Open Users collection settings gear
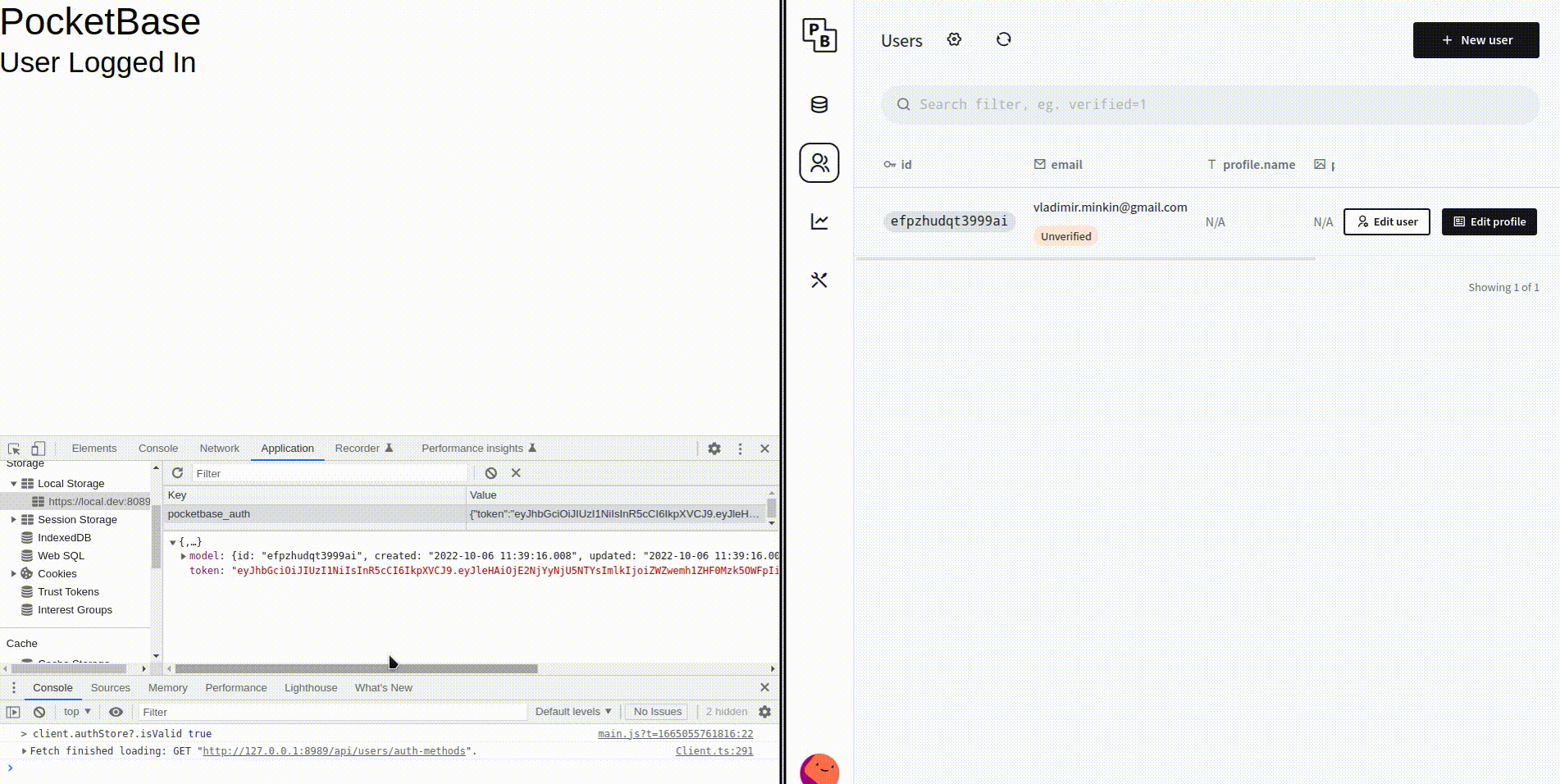 953,39
